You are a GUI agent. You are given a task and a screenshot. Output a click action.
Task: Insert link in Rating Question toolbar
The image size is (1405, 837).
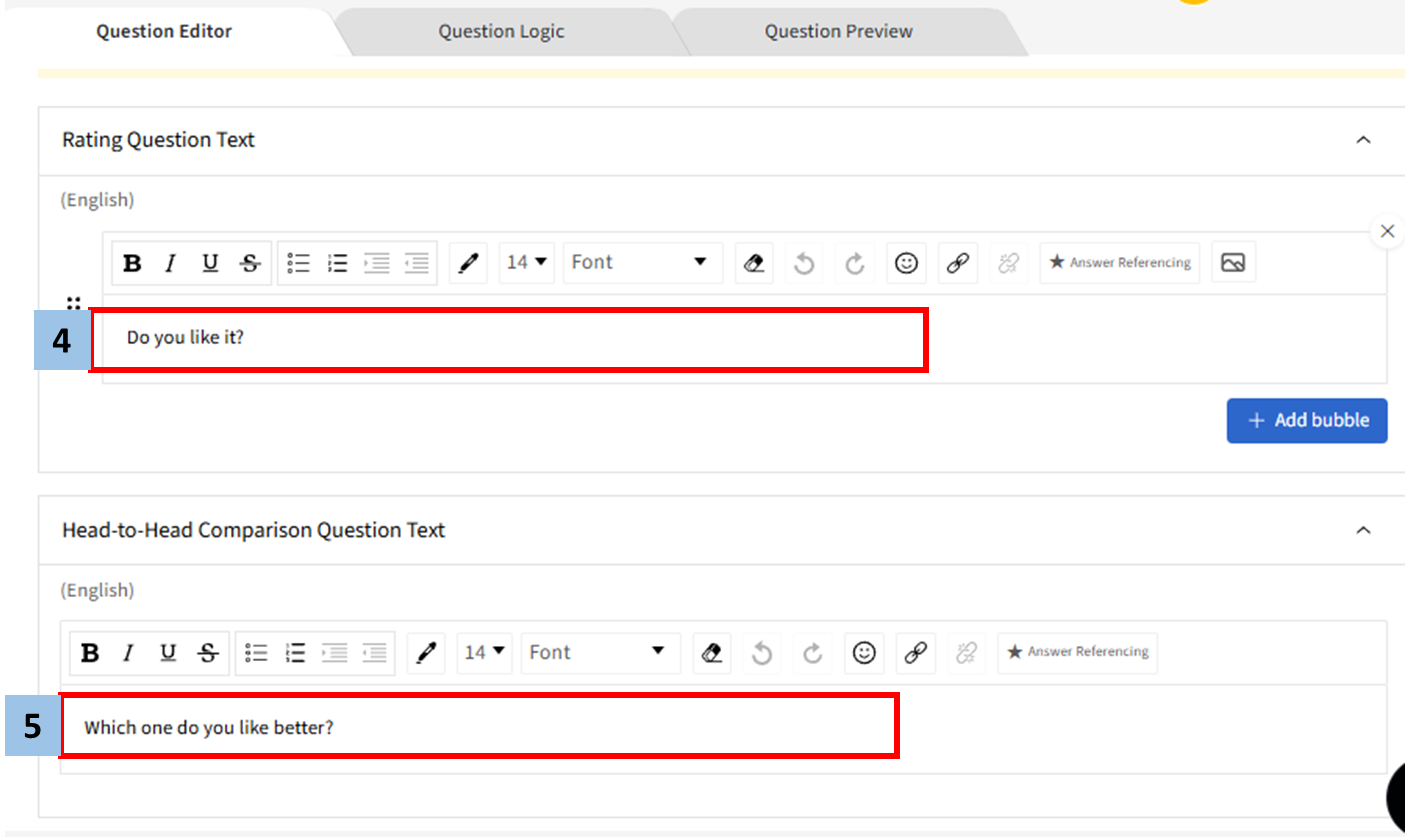tap(958, 263)
